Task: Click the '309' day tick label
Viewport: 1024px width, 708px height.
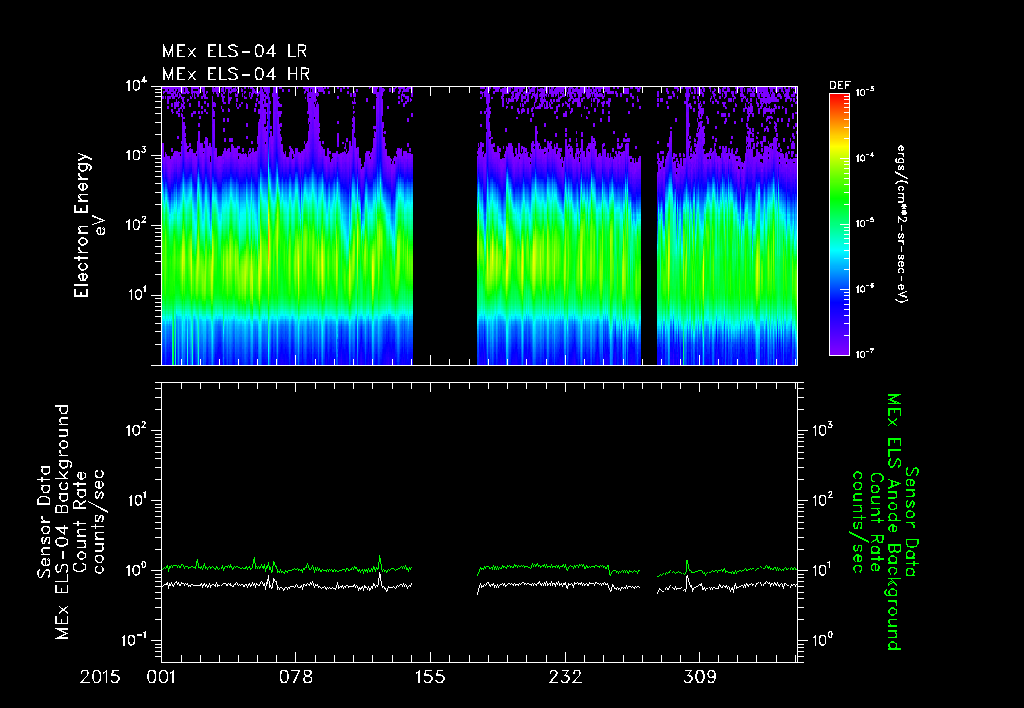Action: (x=699, y=677)
